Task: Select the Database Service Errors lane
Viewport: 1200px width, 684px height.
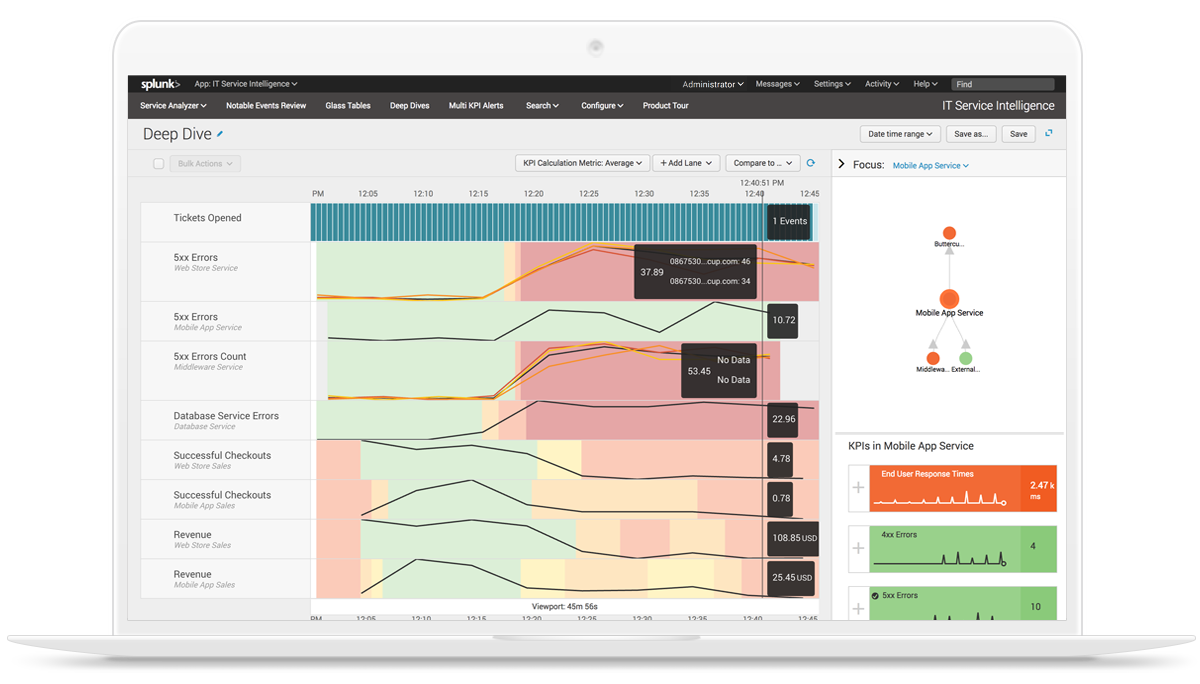Action: [x=226, y=420]
